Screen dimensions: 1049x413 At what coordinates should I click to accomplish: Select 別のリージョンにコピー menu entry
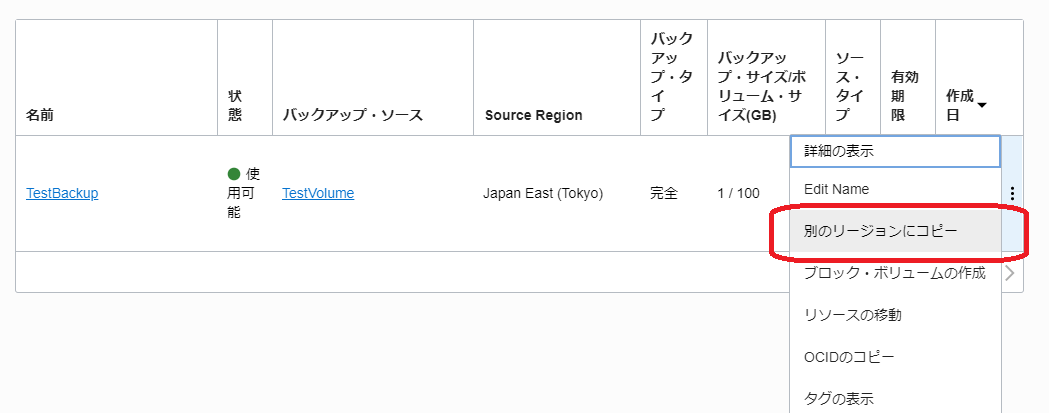[x=895, y=231]
